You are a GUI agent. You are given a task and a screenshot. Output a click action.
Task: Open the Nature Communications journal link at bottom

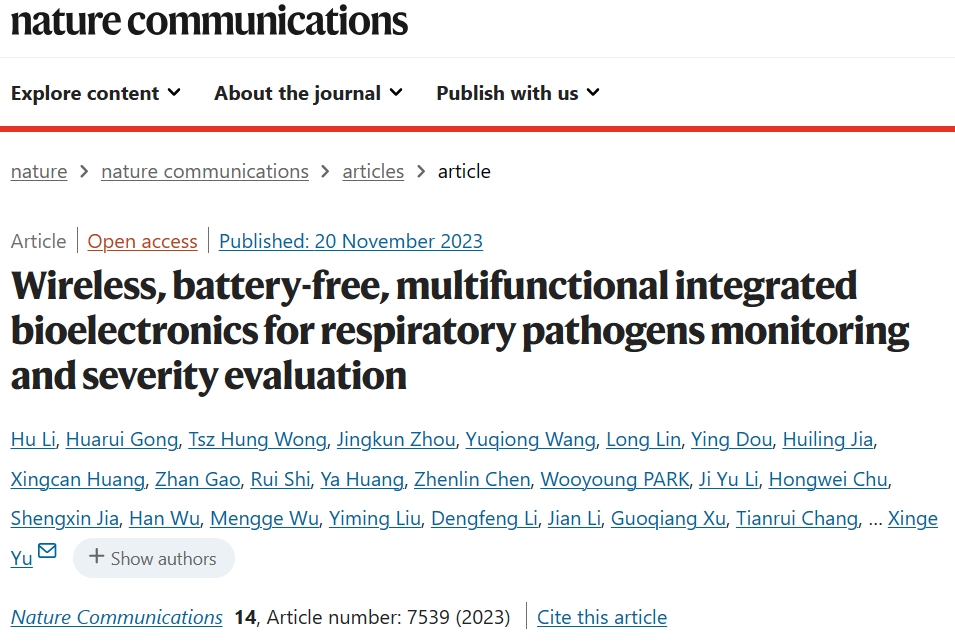coord(116,617)
